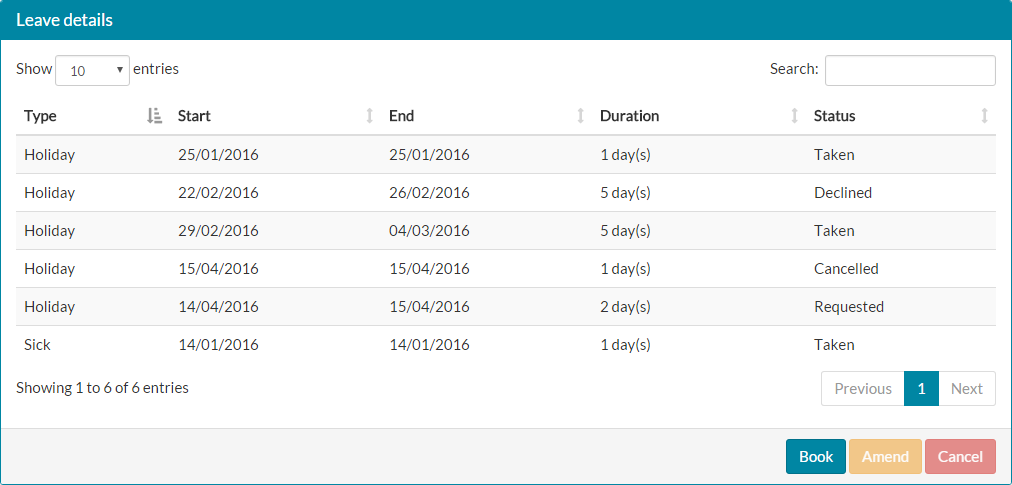
Task: Click sort arrows icon in Start column
Action: [370, 116]
